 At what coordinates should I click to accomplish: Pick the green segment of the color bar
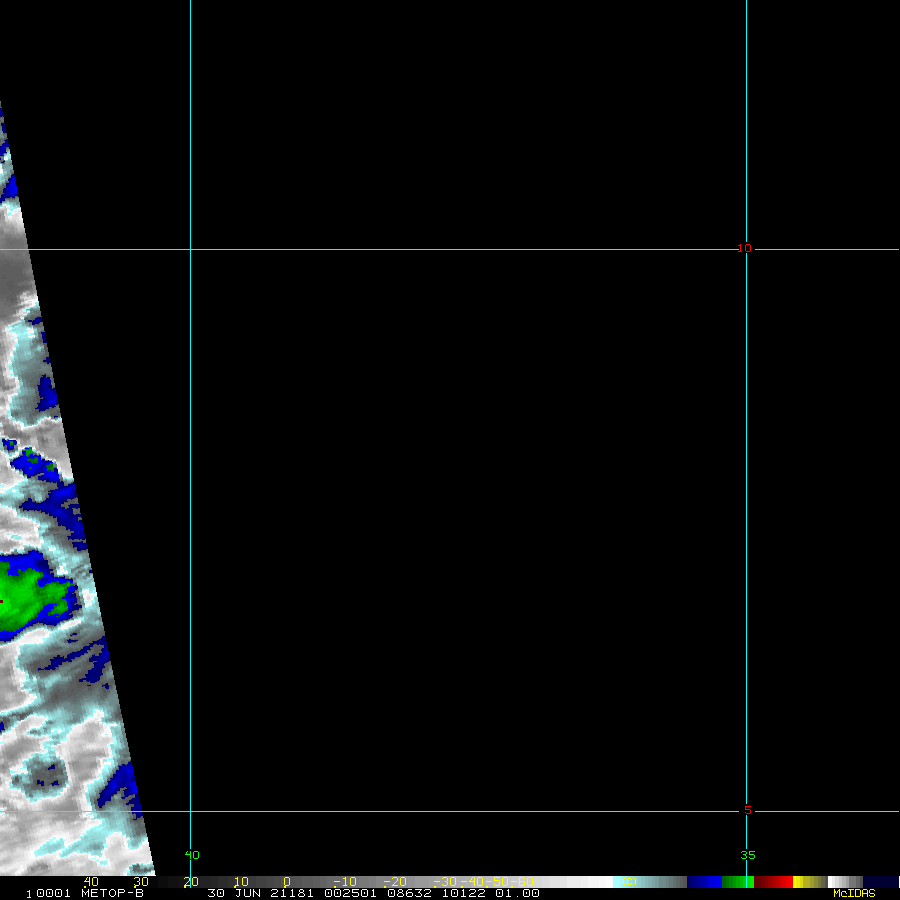pos(738,882)
